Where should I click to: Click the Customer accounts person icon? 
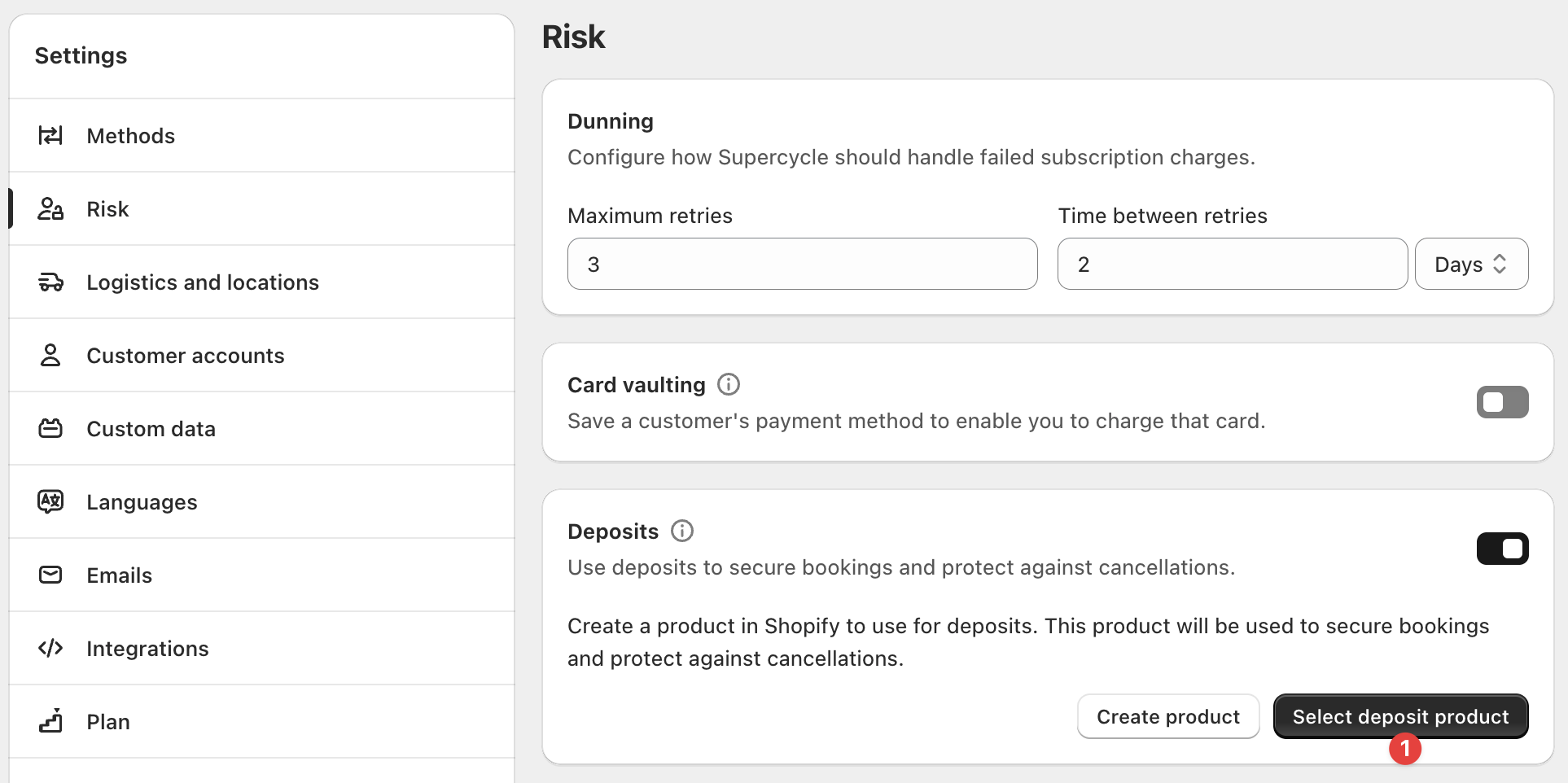(50, 356)
